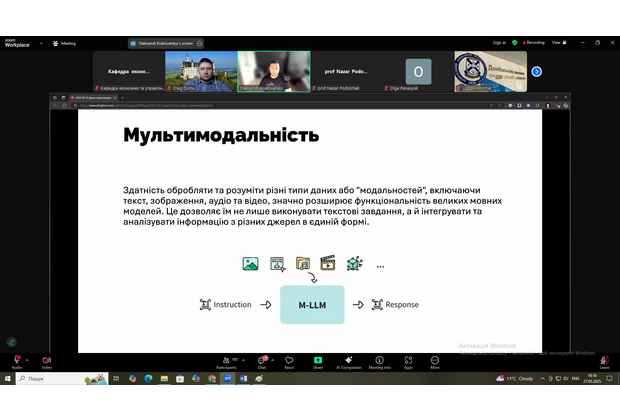Open a new tab in the shared browser
The width and height of the screenshot is (620, 420).
(123, 98)
